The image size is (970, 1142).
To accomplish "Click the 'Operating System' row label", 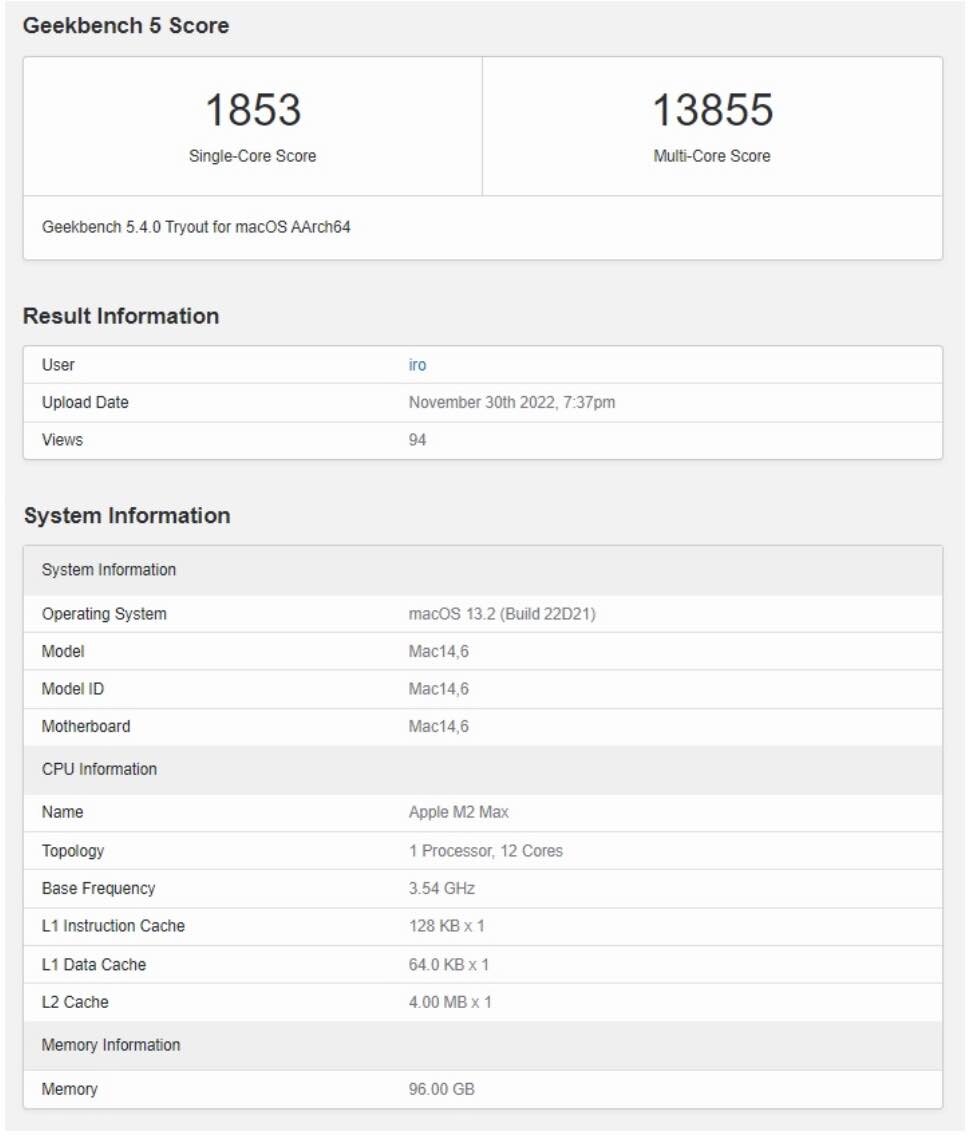I will point(104,614).
